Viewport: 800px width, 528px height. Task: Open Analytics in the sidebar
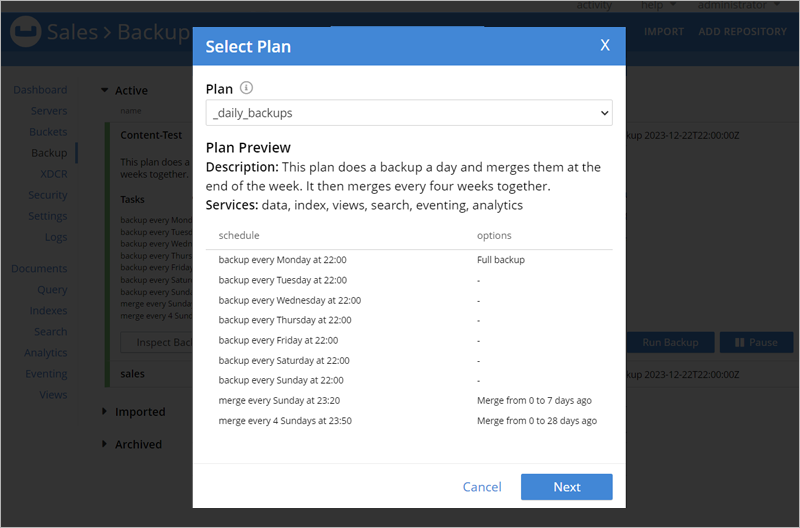(x=45, y=353)
